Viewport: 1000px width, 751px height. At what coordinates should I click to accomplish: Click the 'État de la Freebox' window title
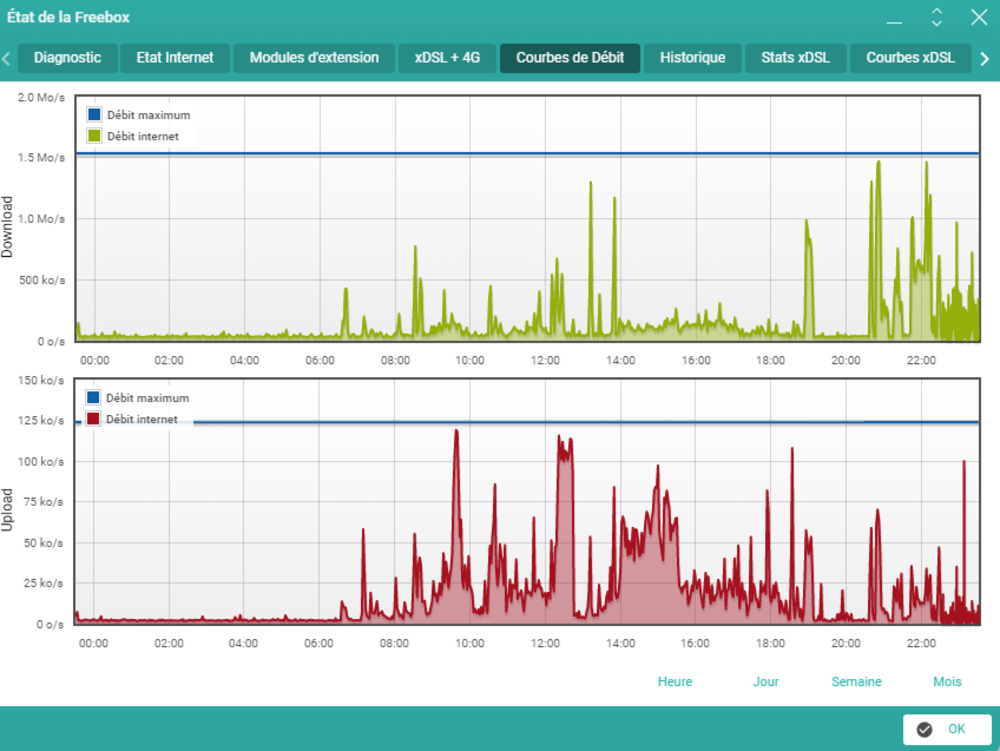point(68,17)
